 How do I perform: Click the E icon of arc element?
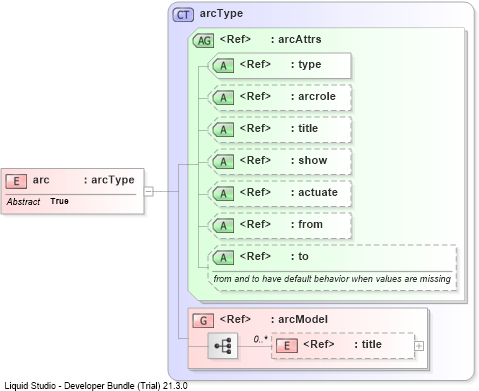click(x=16, y=182)
